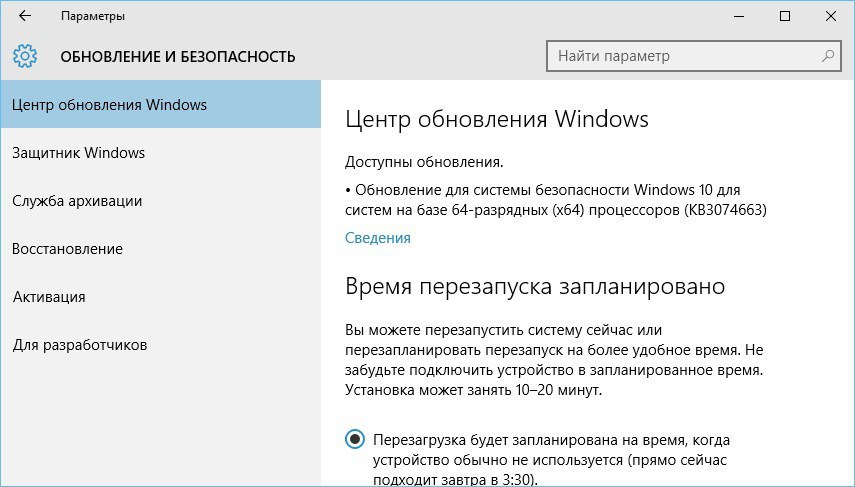The image size is (855, 487).
Task: Click the back arrow in the title bar
Action: coord(25,16)
